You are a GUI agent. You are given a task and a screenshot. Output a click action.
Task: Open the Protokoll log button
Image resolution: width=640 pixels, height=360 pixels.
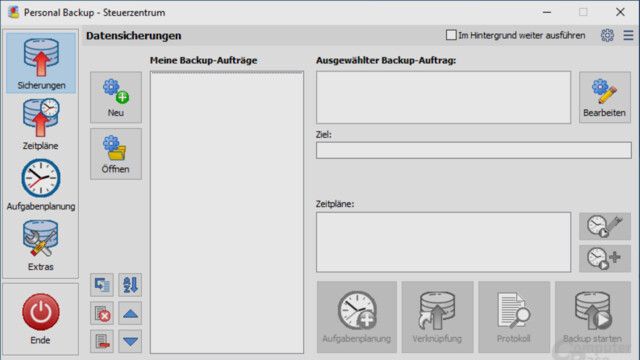[x=514, y=317]
